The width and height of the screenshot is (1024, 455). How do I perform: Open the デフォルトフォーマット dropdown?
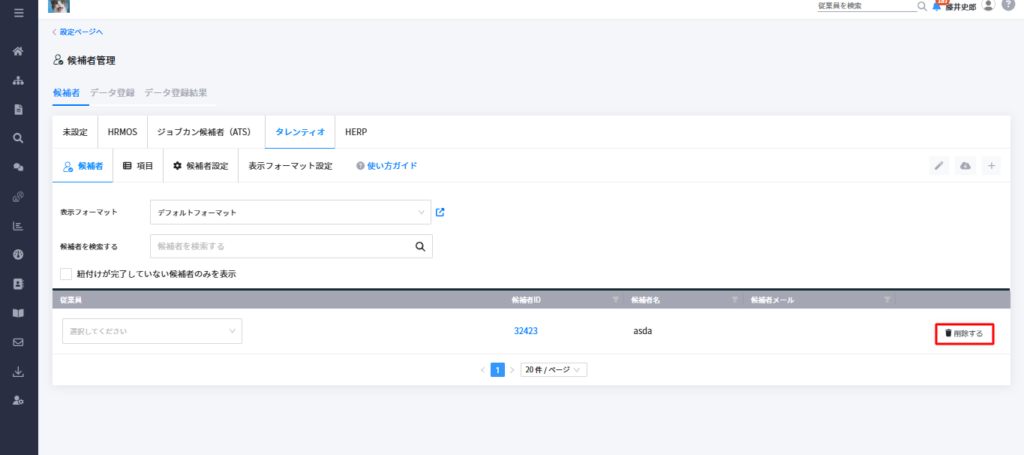pyautogui.click(x=291, y=212)
